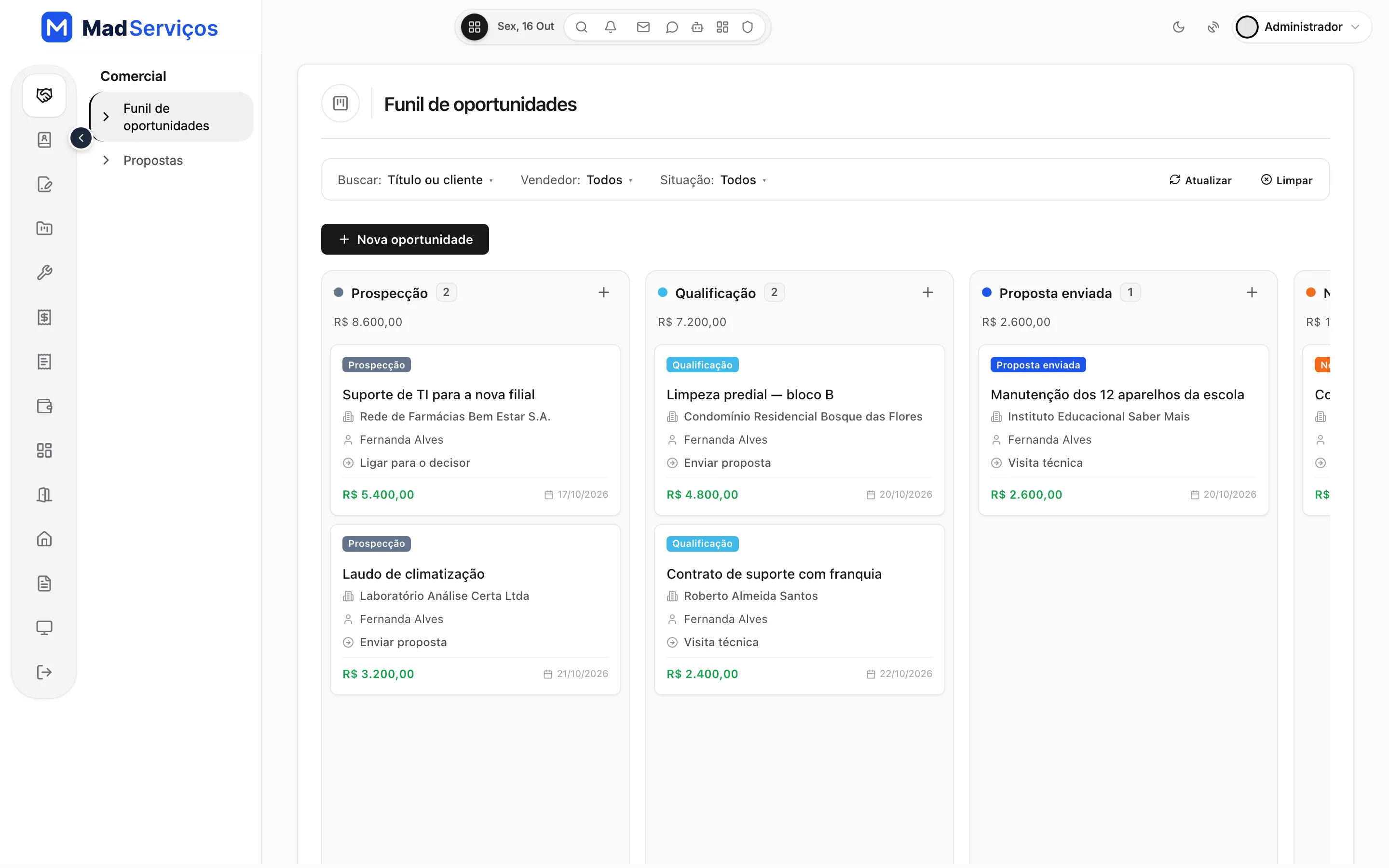Open the wallet sidebar icon

[x=44, y=406]
